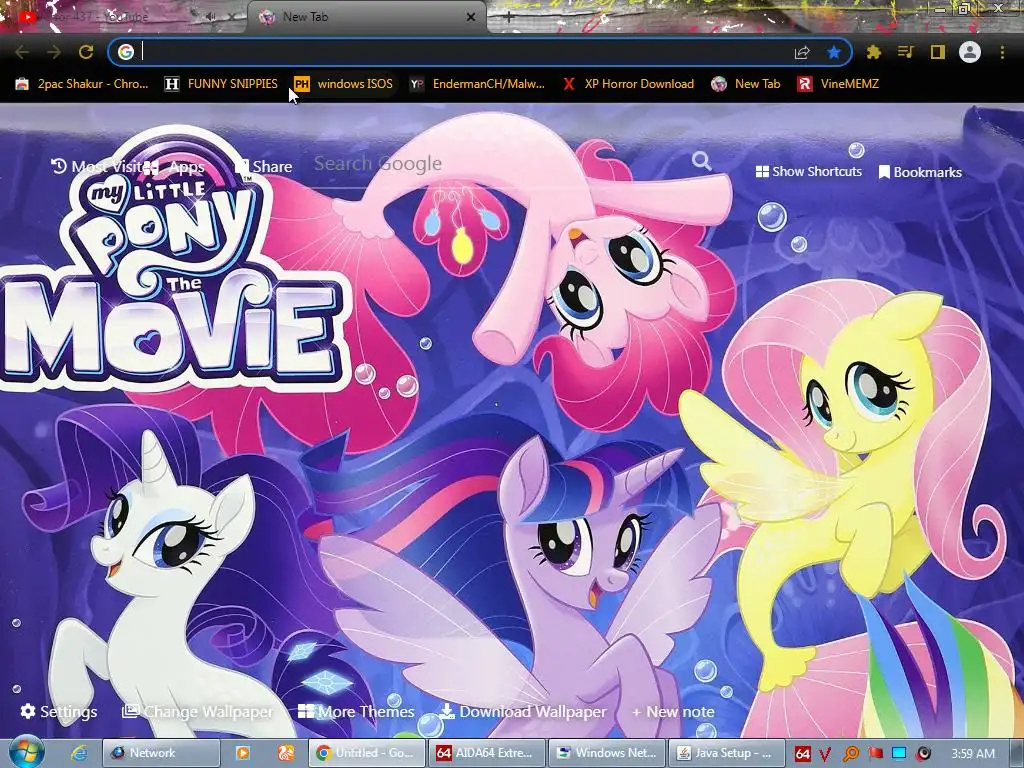Open the share page icon in omnibox
Image resolution: width=1024 pixels, height=768 pixels.
802,52
